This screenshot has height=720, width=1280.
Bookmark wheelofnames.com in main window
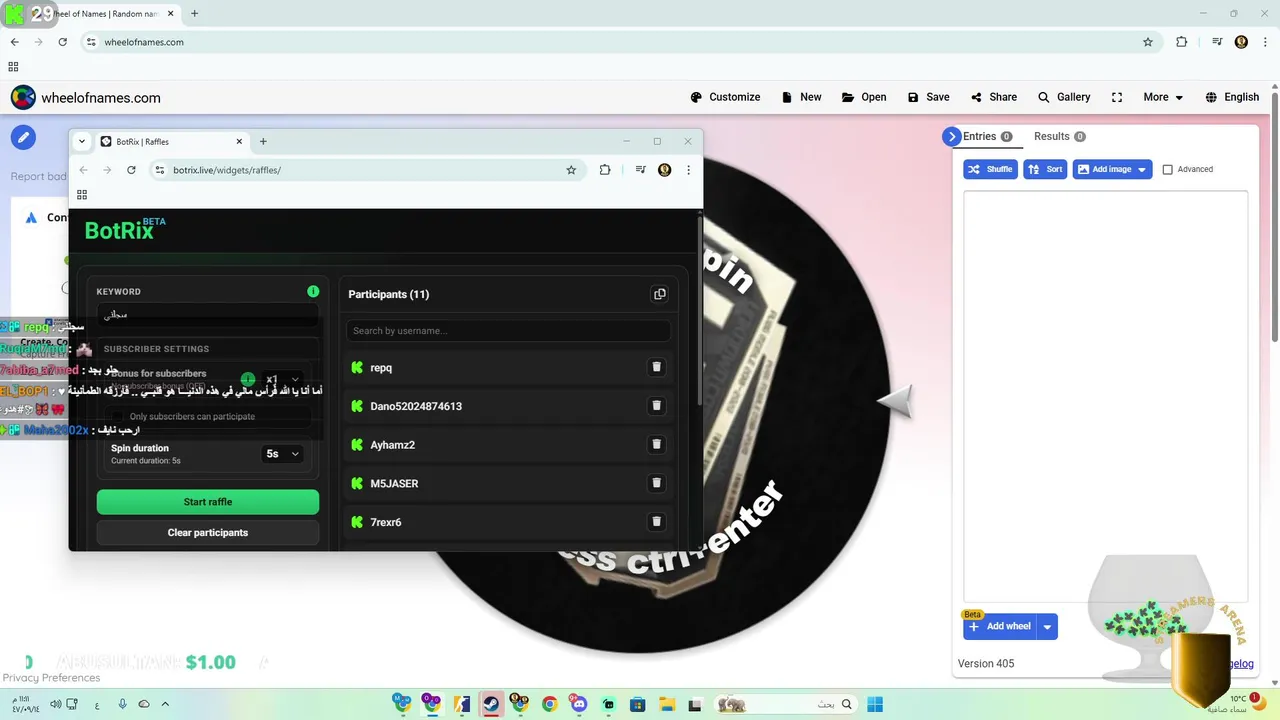point(1148,42)
